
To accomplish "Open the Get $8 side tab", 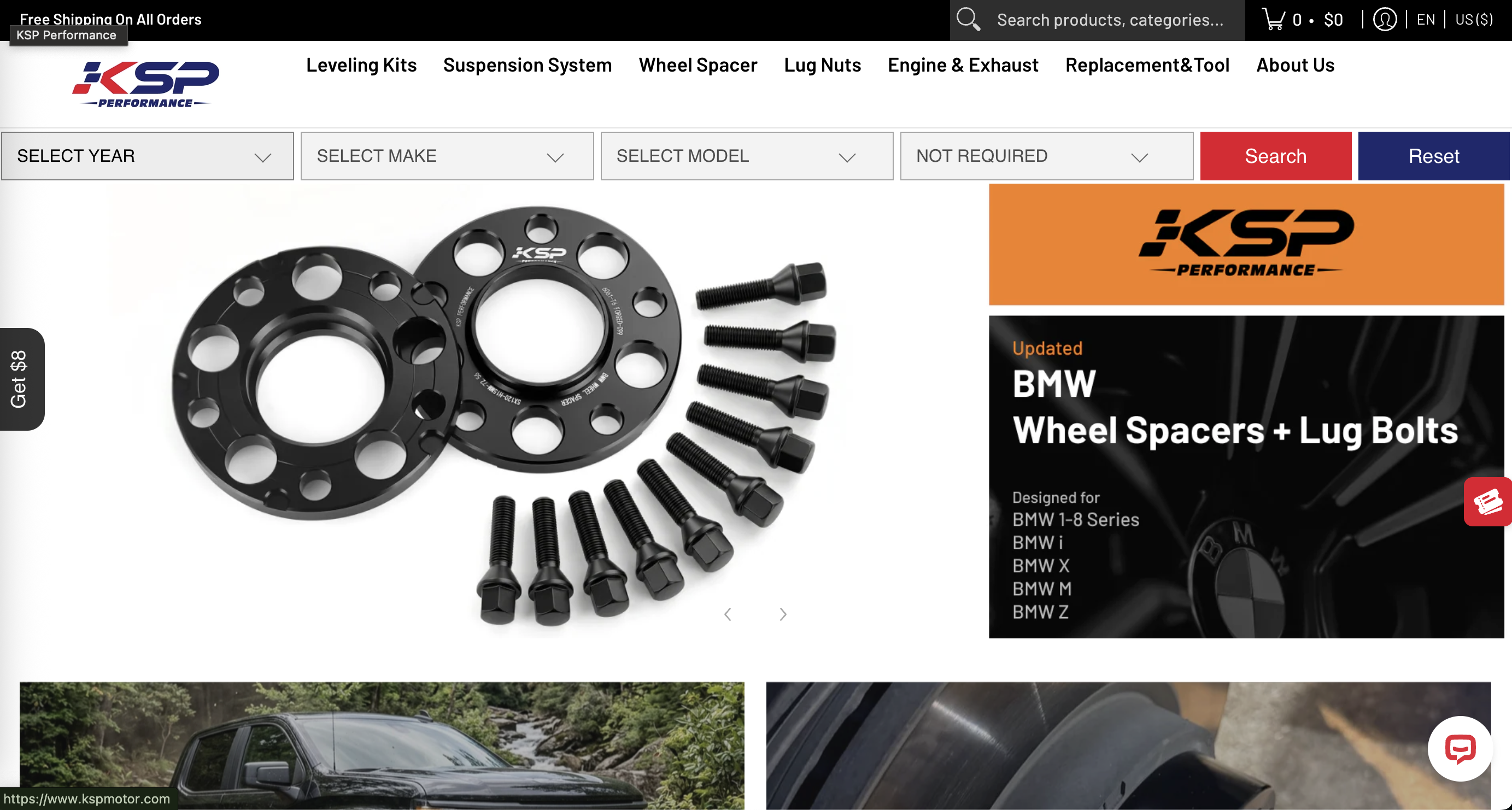I will coord(22,379).
